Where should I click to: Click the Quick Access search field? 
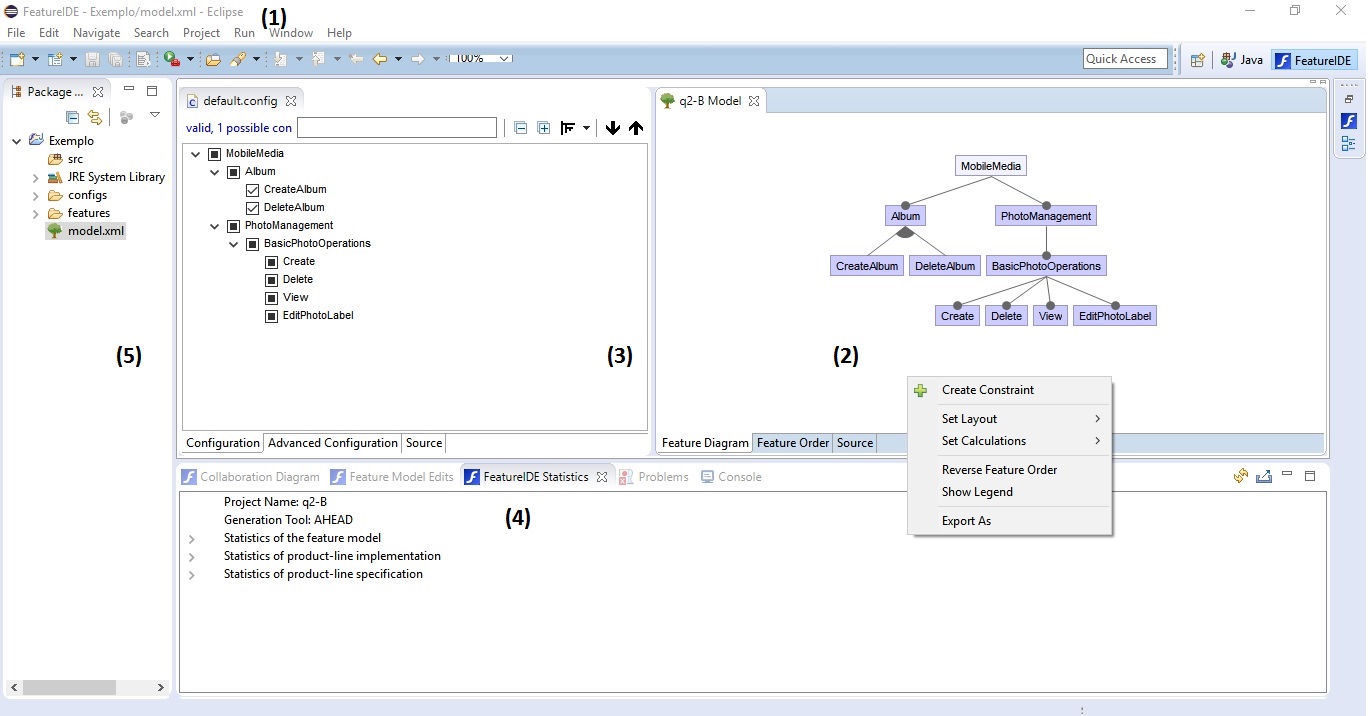pos(1125,59)
